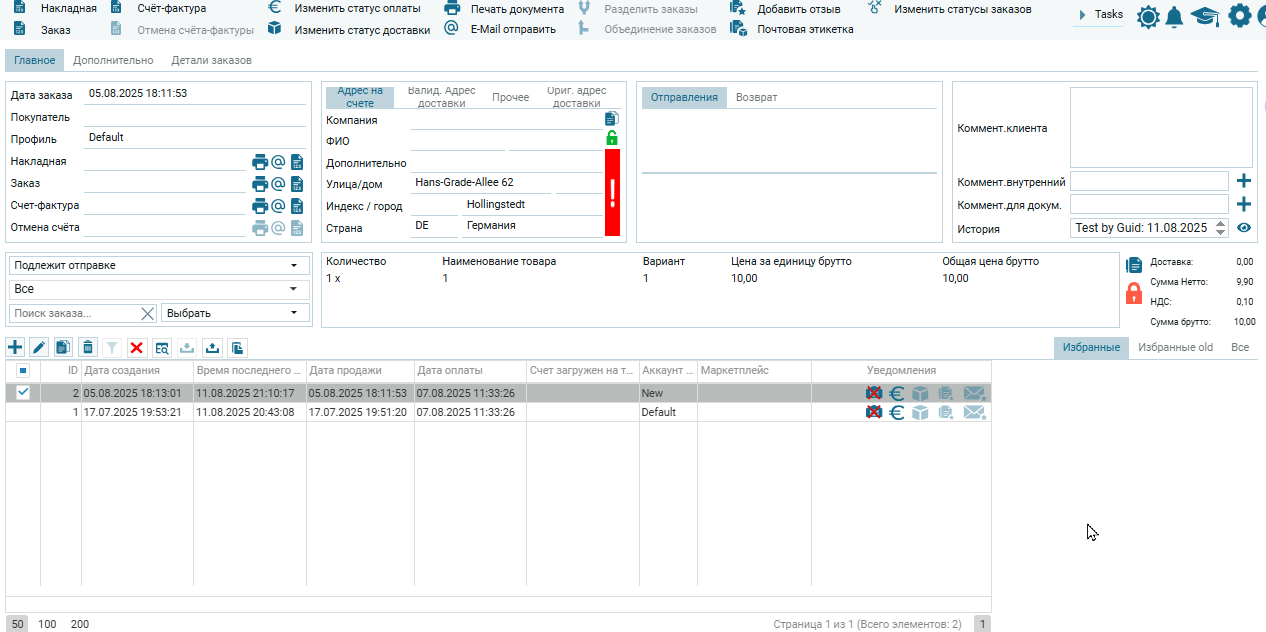Toggle the select-all checkbox in table header
The height and width of the screenshot is (632, 1266).
click(x=23, y=370)
